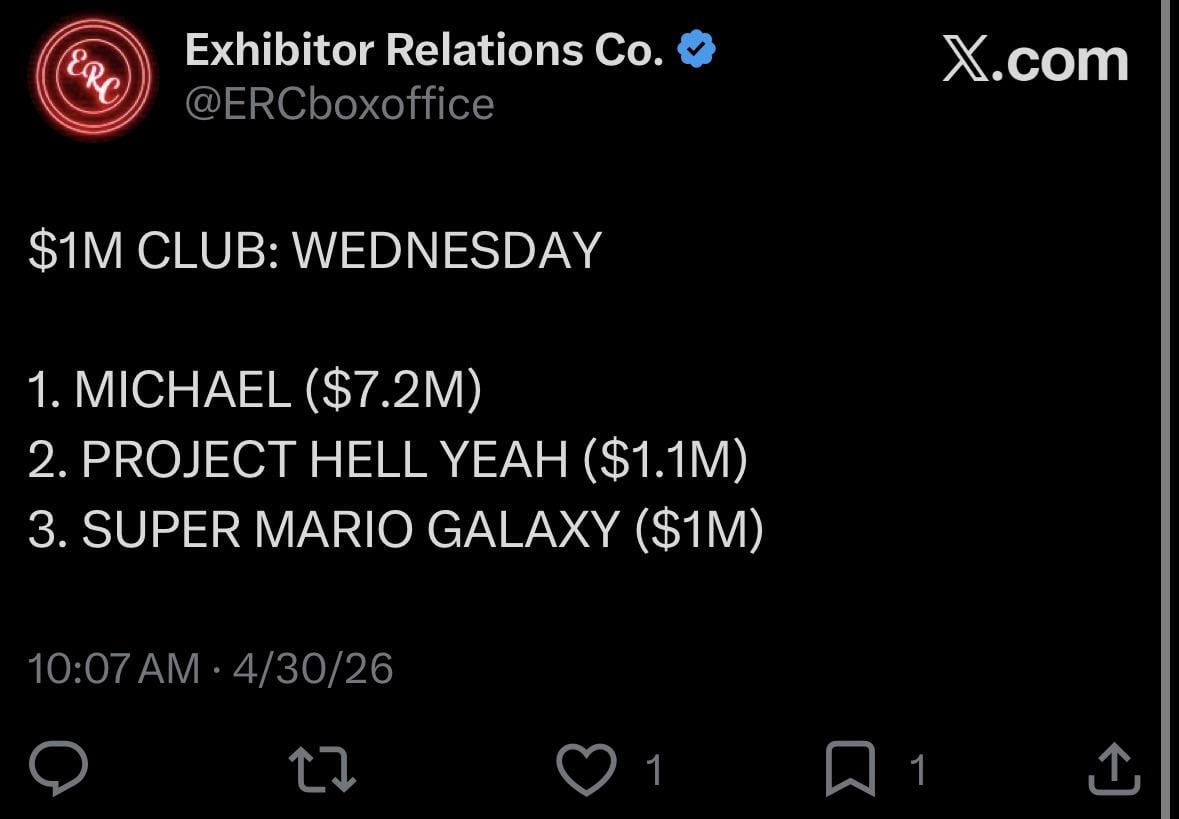Select the 4/30/26 post date

pyautogui.click(x=313, y=668)
